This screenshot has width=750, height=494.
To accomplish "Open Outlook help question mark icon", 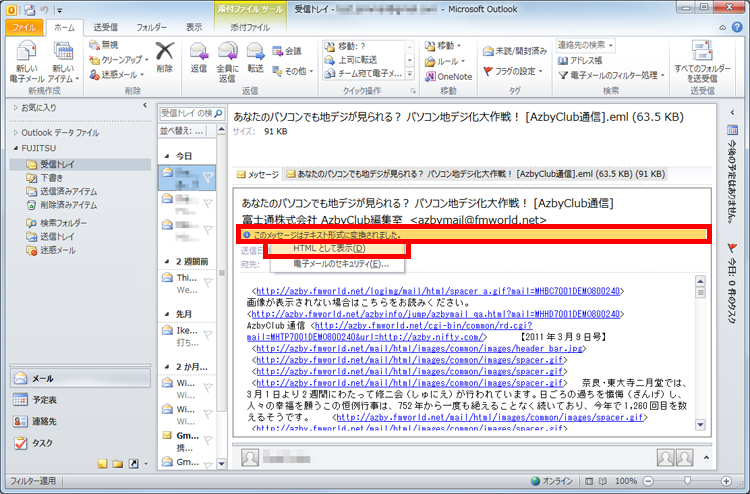I will tap(737, 27).
